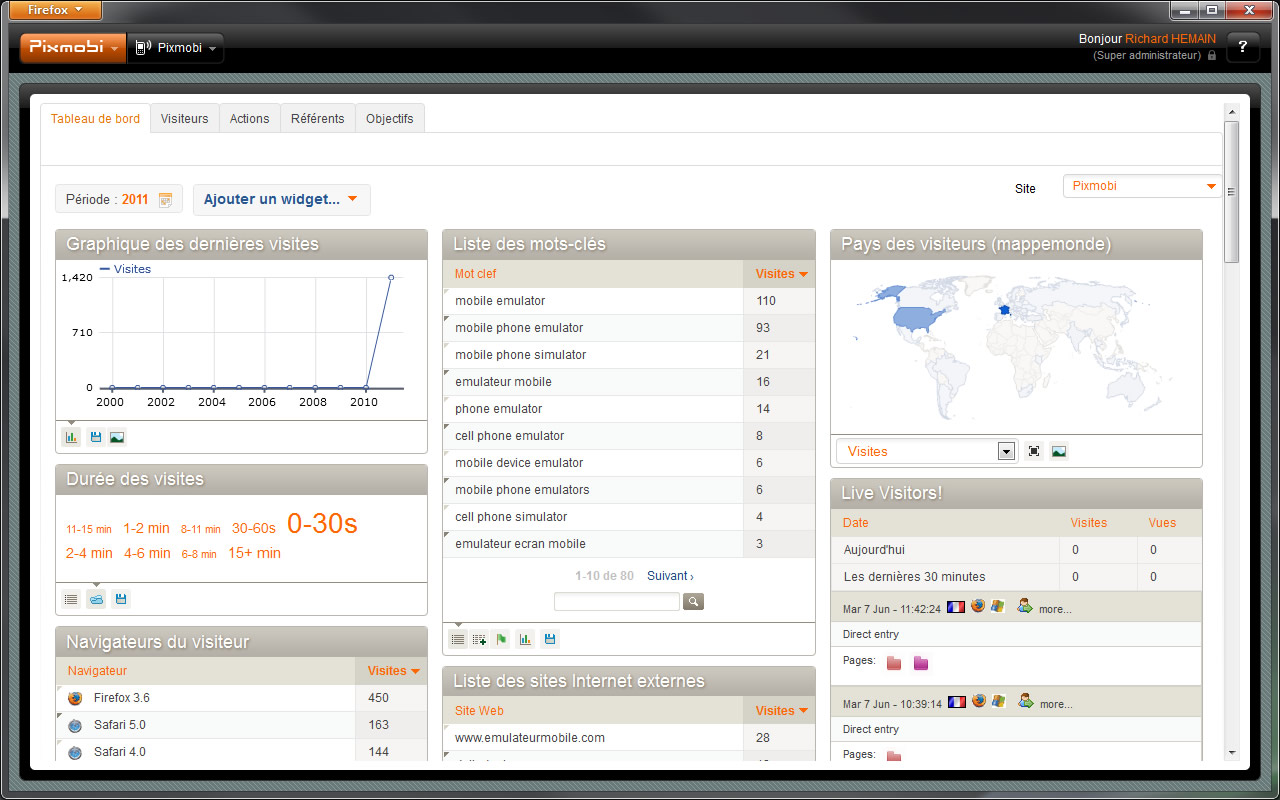Viewport: 1280px width, 800px height.
Task: Click more... link on 11:42:24 visit
Action: 1055,609
